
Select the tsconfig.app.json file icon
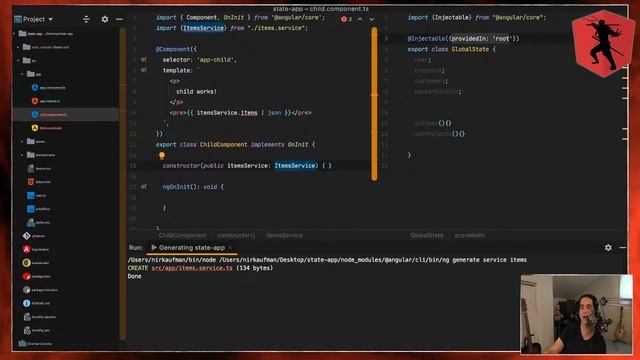pos(27,316)
